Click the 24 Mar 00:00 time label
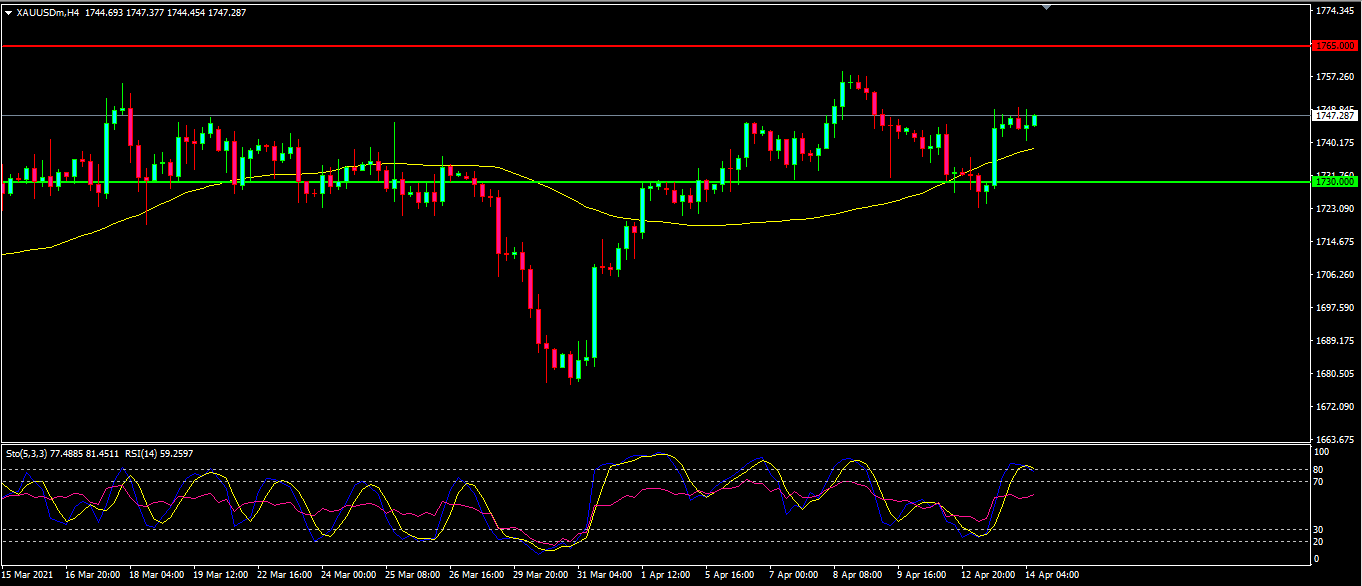 (349, 575)
